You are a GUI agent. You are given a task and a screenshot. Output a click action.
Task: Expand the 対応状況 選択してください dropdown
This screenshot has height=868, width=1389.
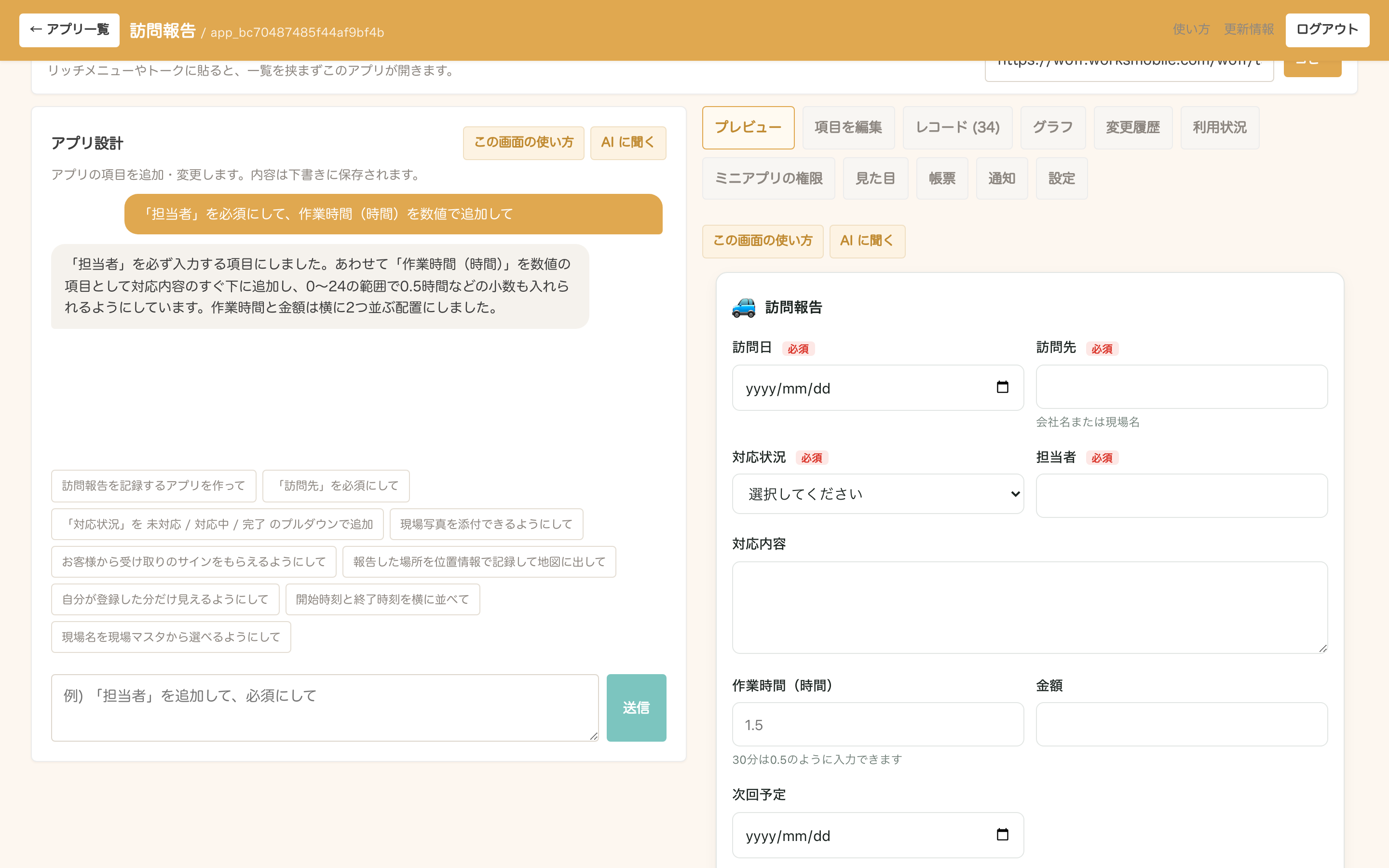click(878, 494)
